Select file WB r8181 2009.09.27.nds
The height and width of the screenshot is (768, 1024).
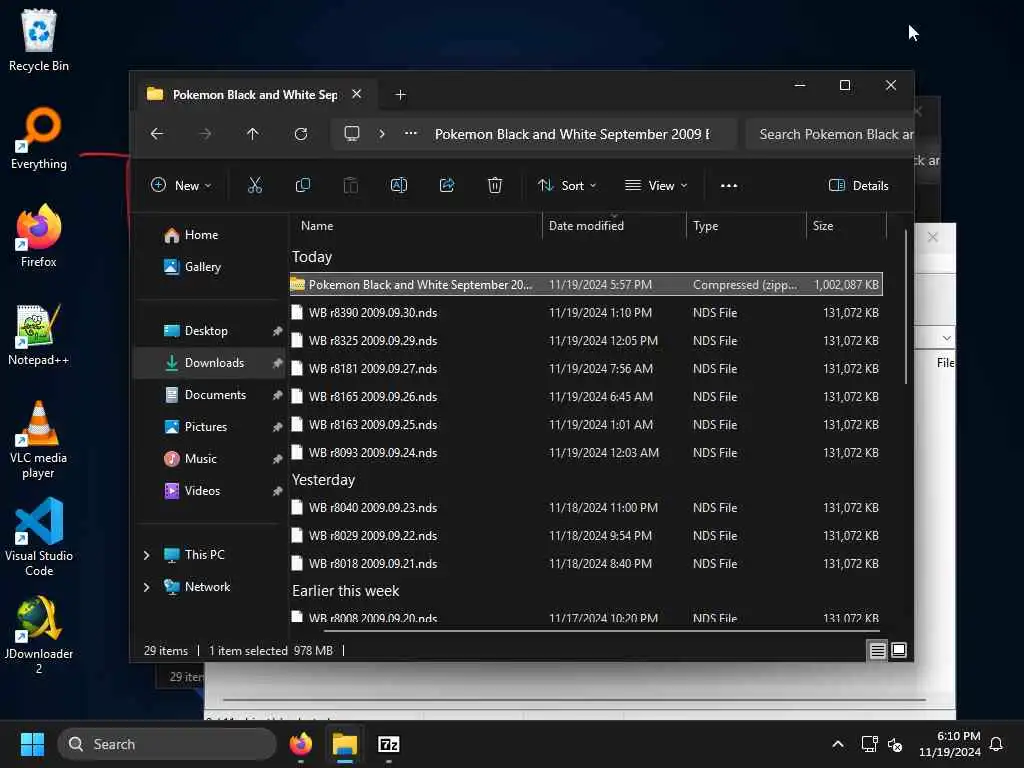click(x=586, y=369)
